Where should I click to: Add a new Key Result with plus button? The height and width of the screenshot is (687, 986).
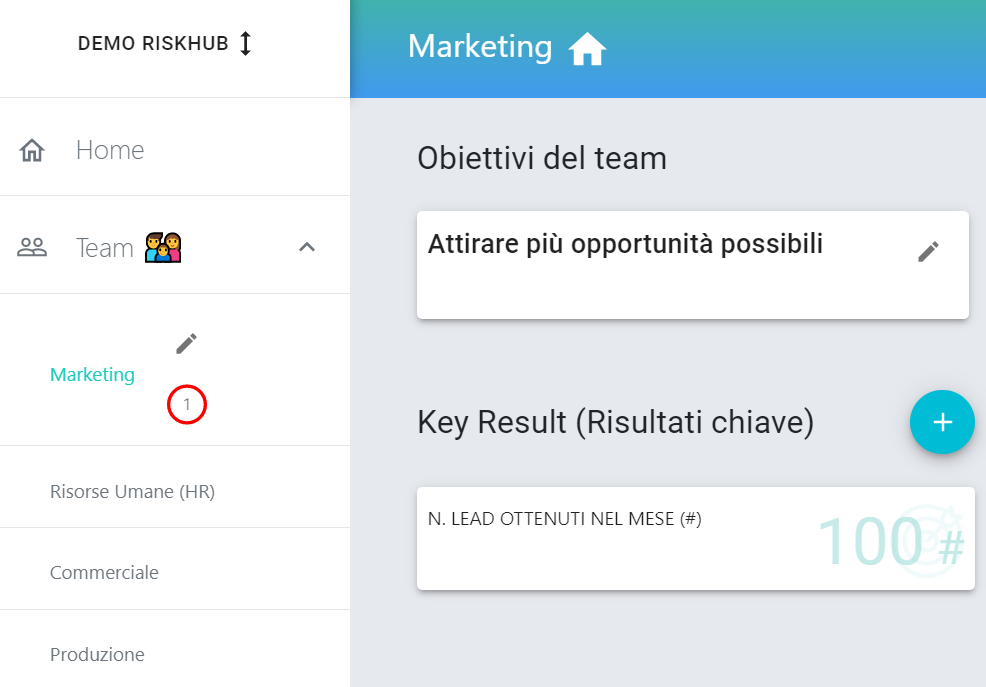(942, 422)
